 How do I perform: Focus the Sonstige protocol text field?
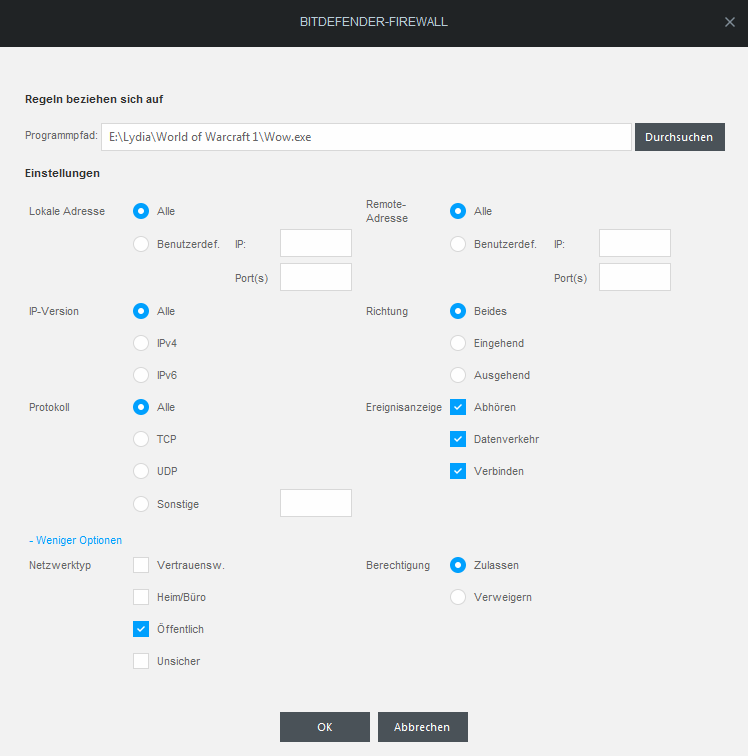(316, 503)
